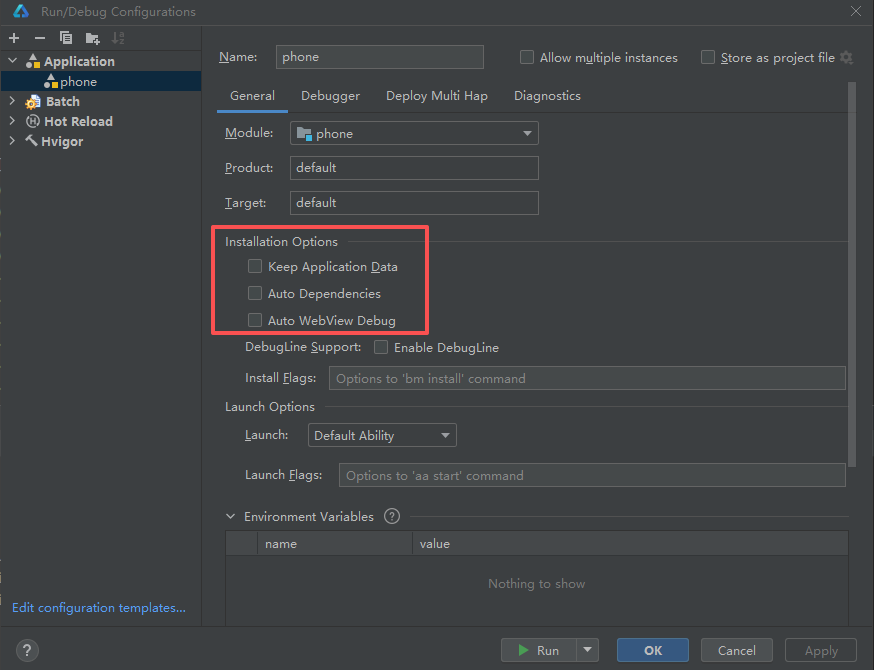The width and height of the screenshot is (874, 670).
Task: Check the Allow multiple instances option
Action: pyautogui.click(x=527, y=58)
